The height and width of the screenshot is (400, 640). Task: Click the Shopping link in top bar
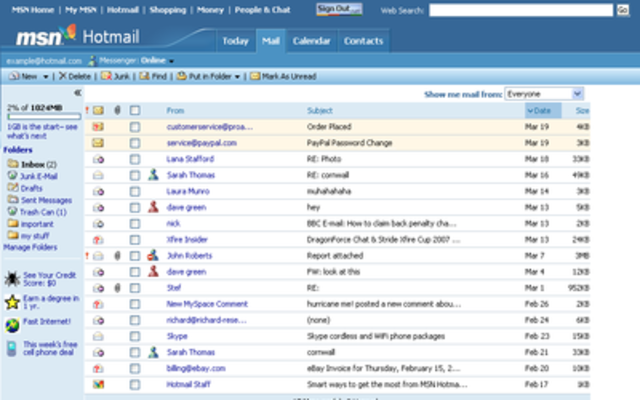(168, 10)
